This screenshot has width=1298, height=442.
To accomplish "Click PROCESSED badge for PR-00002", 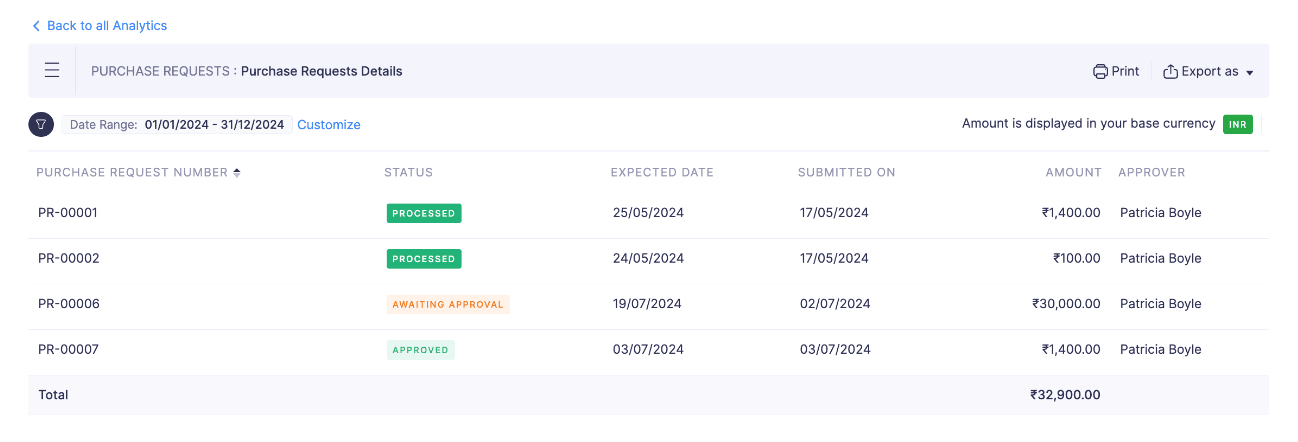I will point(424,259).
